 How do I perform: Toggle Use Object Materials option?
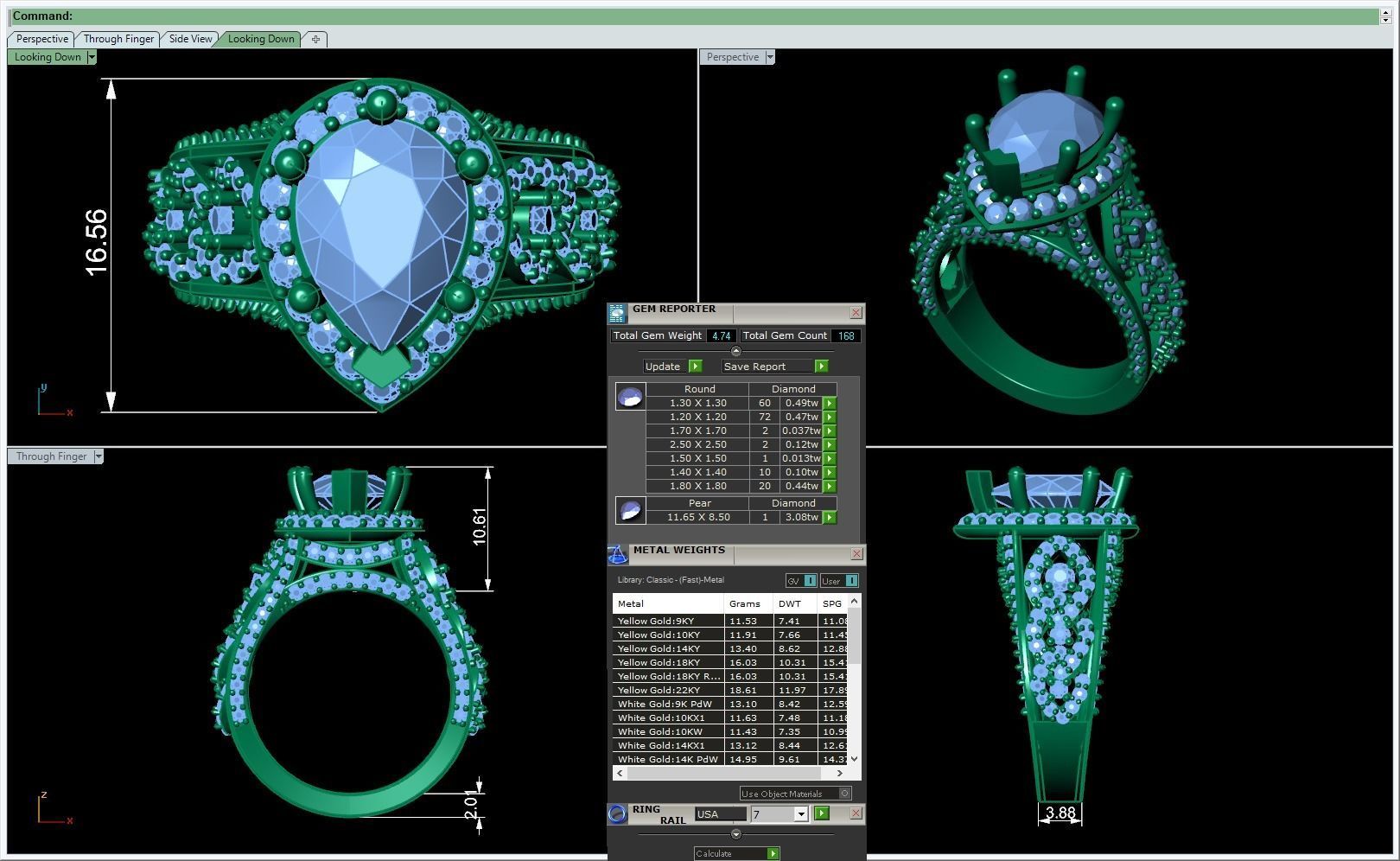pos(796,794)
